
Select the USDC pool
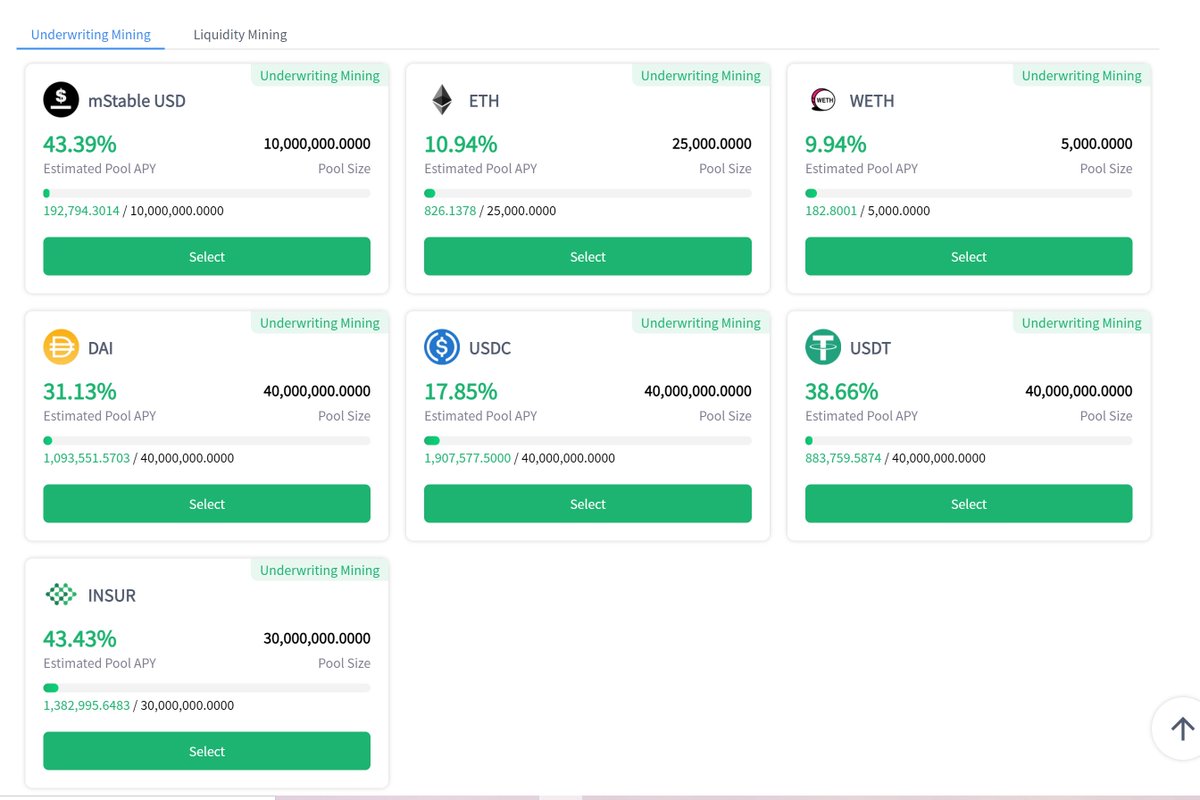point(588,503)
